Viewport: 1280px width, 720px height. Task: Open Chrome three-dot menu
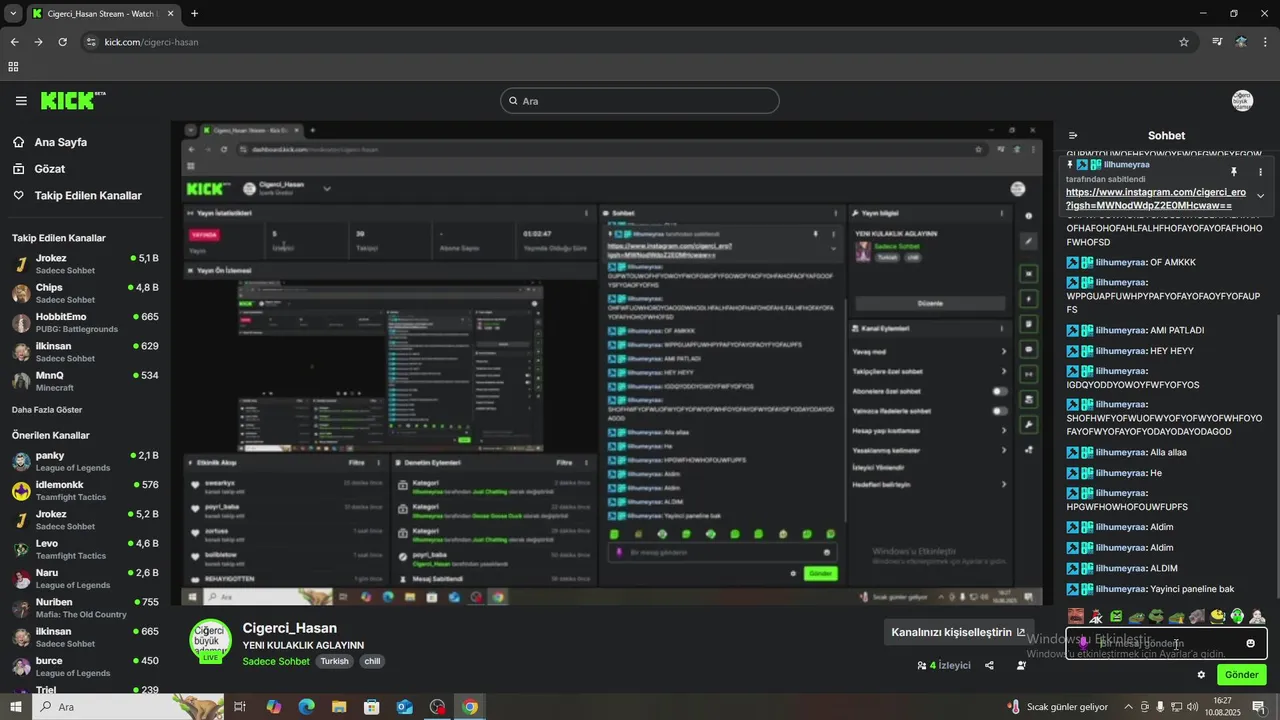(x=1266, y=42)
